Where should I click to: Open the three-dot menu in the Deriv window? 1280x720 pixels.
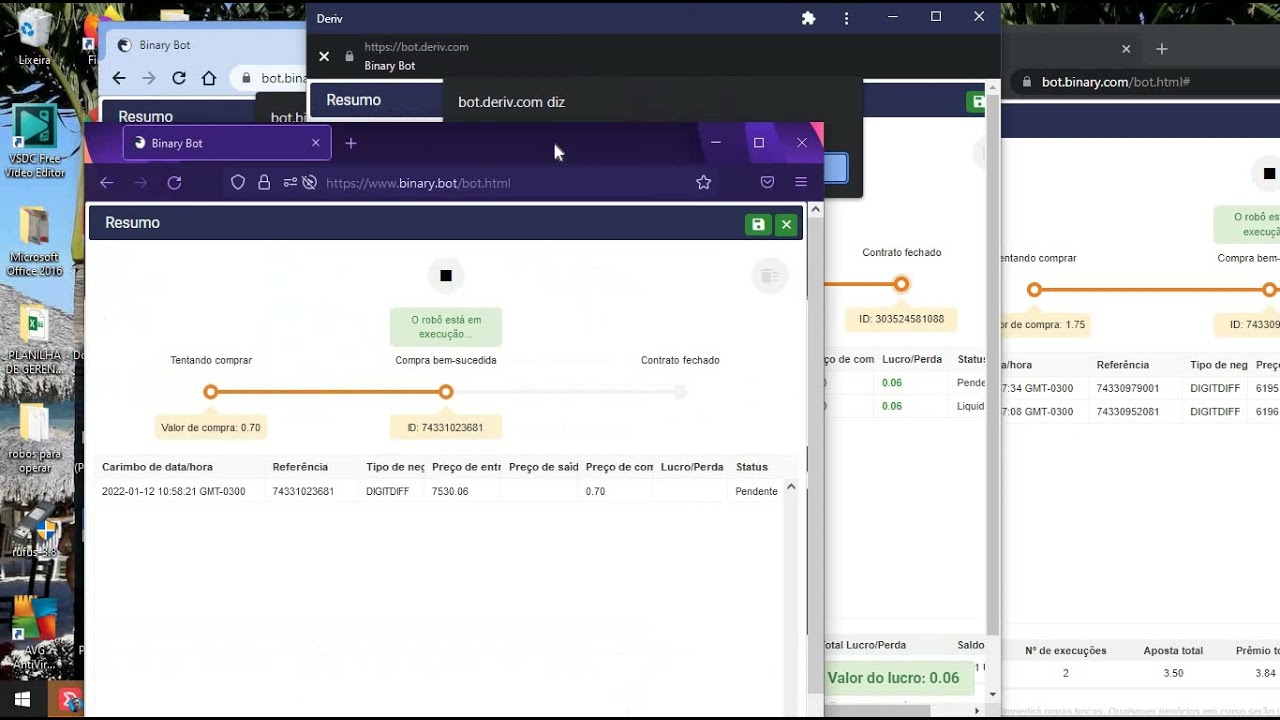846,18
